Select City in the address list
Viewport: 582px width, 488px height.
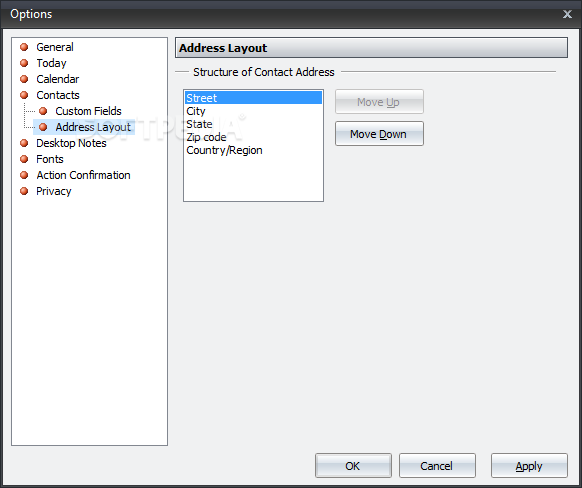pyautogui.click(x=253, y=111)
